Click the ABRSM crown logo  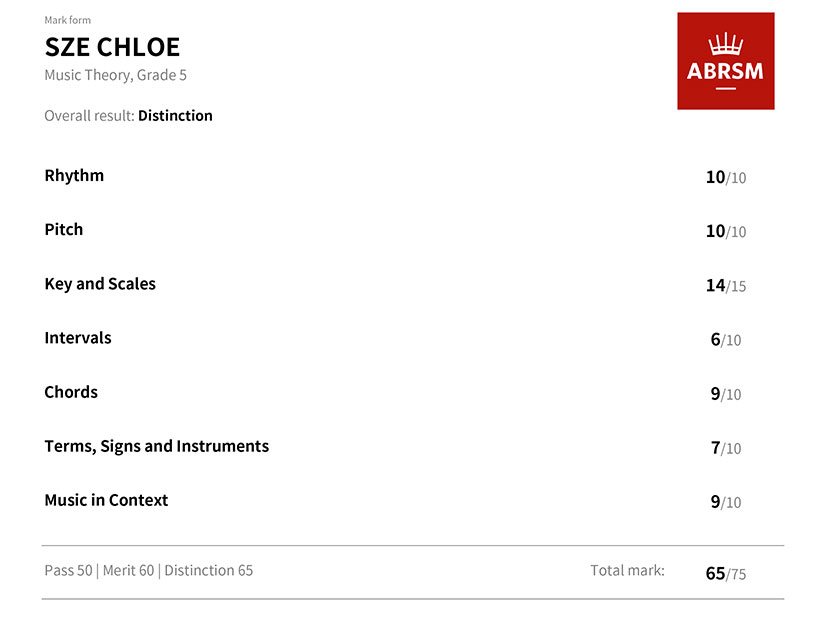(725, 61)
